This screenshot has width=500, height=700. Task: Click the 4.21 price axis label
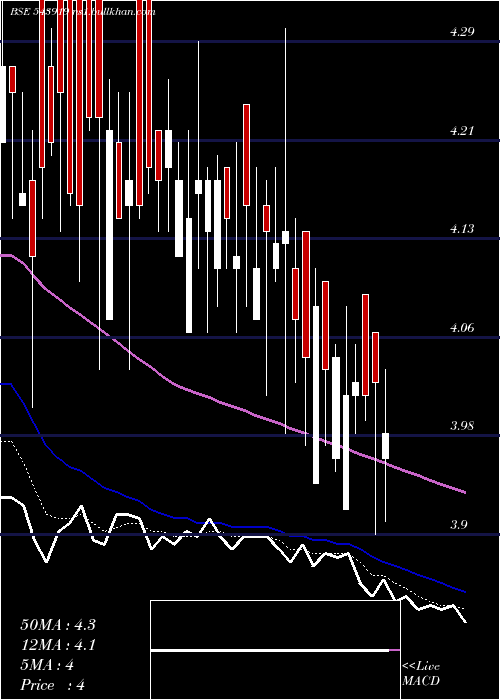point(462,131)
